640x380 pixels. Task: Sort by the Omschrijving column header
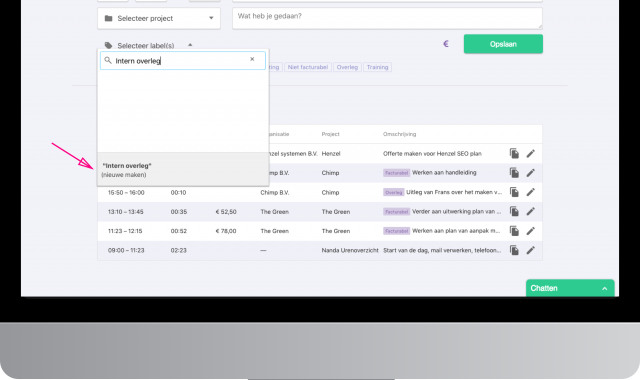point(399,134)
